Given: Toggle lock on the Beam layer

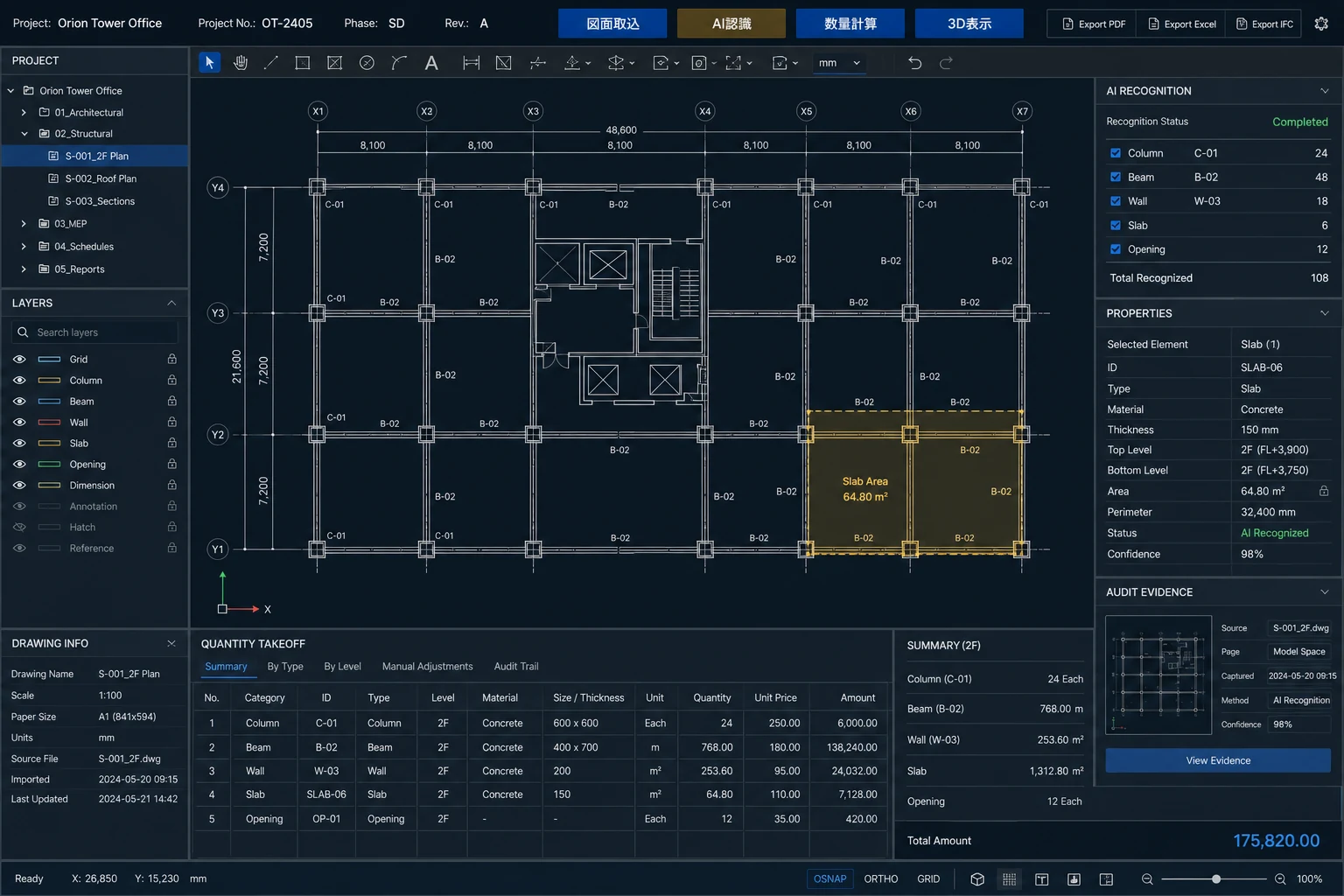Looking at the screenshot, I should [172, 401].
